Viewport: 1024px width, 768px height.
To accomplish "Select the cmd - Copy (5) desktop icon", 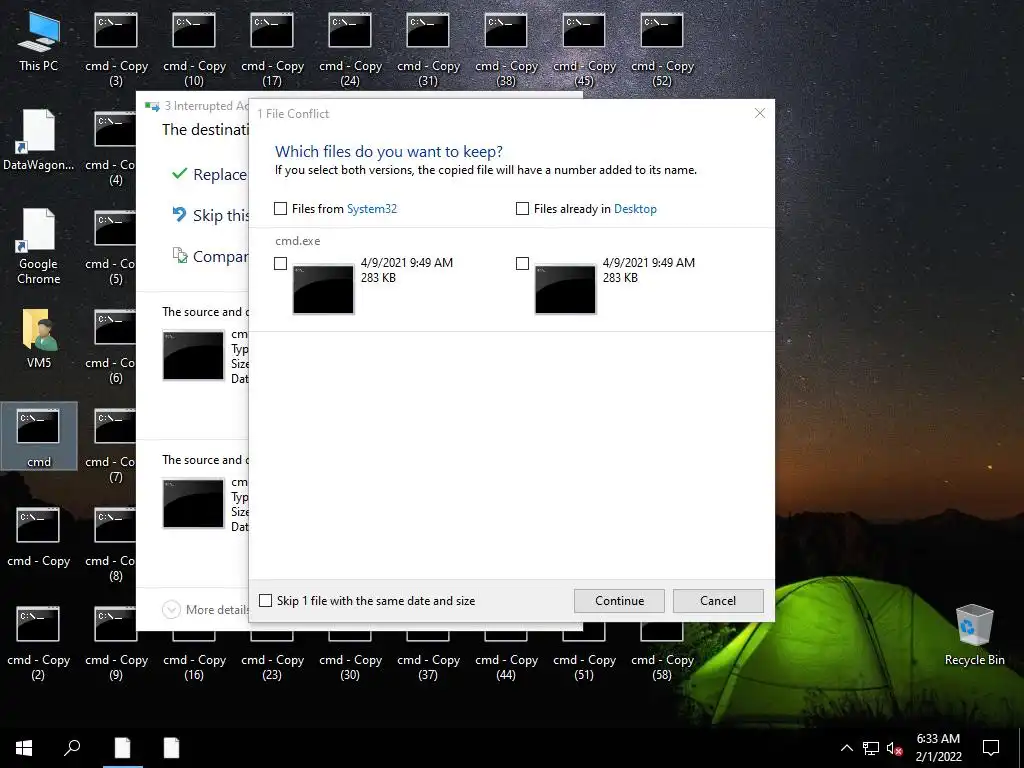I will [x=111, y=248].
